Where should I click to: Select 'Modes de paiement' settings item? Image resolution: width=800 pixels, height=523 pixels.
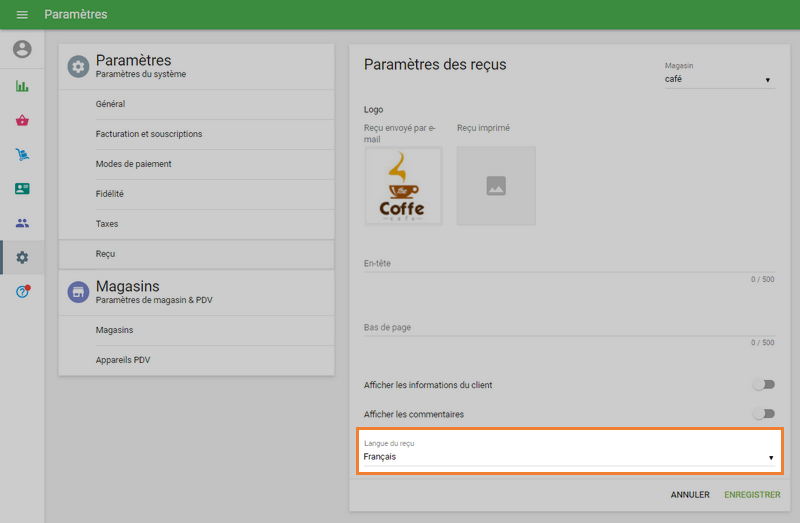coord(133,164)
